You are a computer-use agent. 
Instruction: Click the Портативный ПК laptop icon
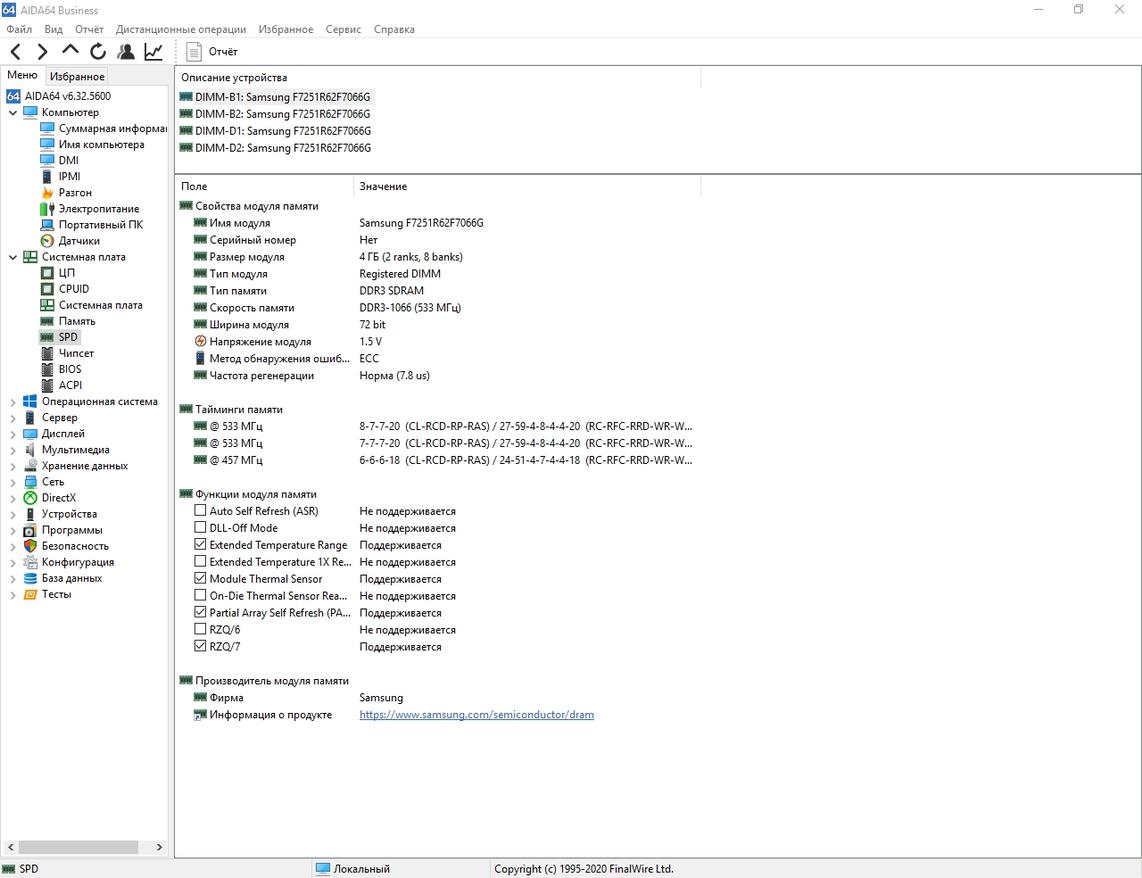point(47,225)
